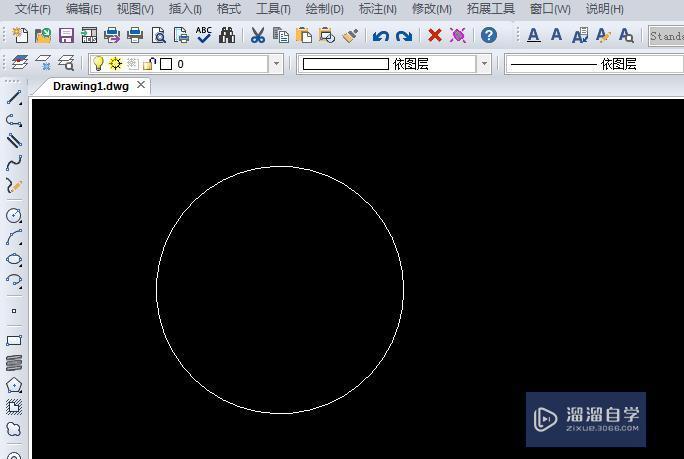This screenshot has width=684, height=459.
Task: Copy selection to clipboard
Action: tap(280, 35)
